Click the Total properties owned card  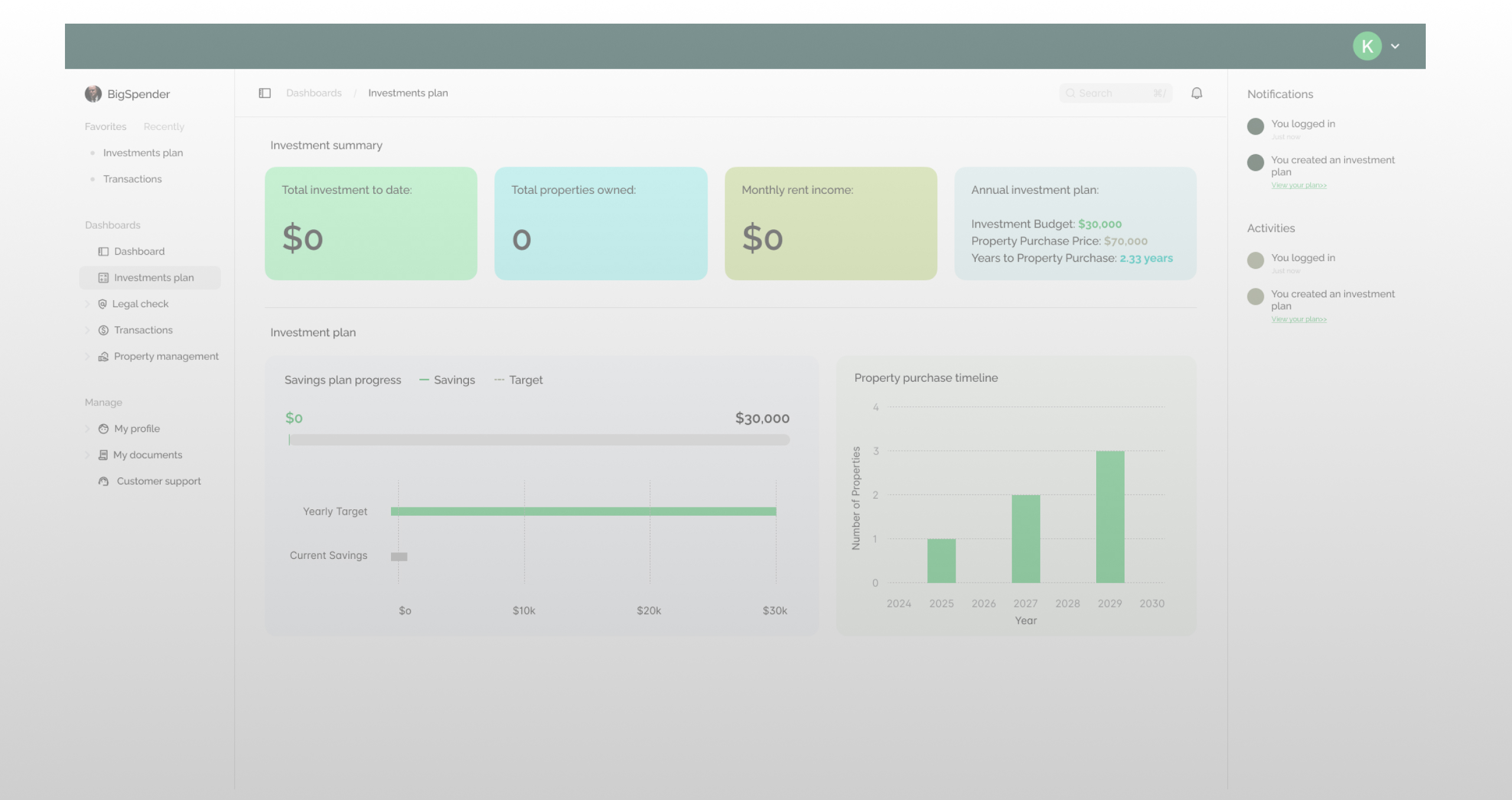[x=601, y=223]
